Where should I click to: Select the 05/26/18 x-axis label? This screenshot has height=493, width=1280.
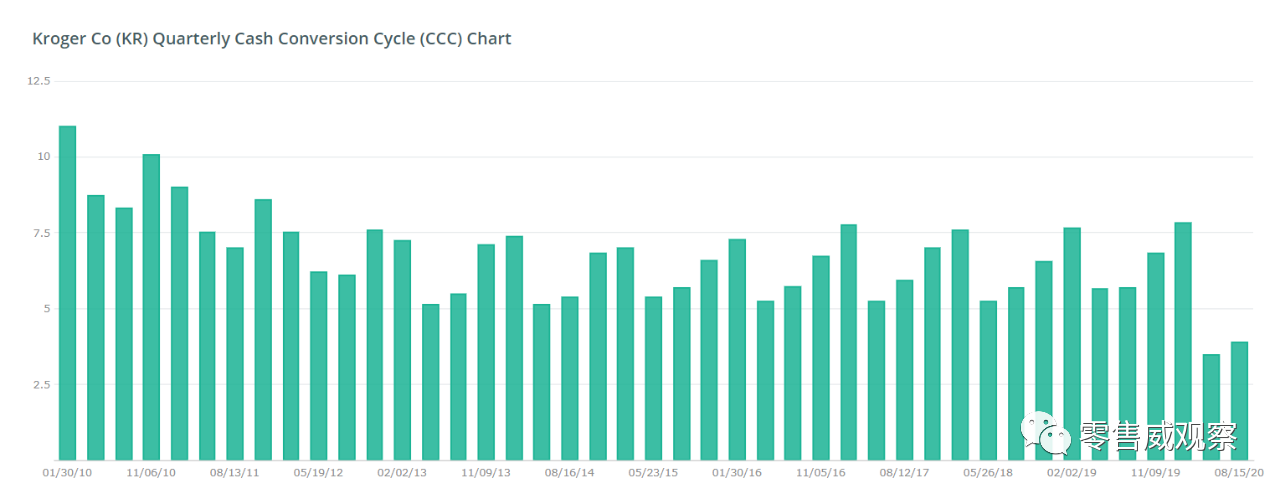pos(988,472)
